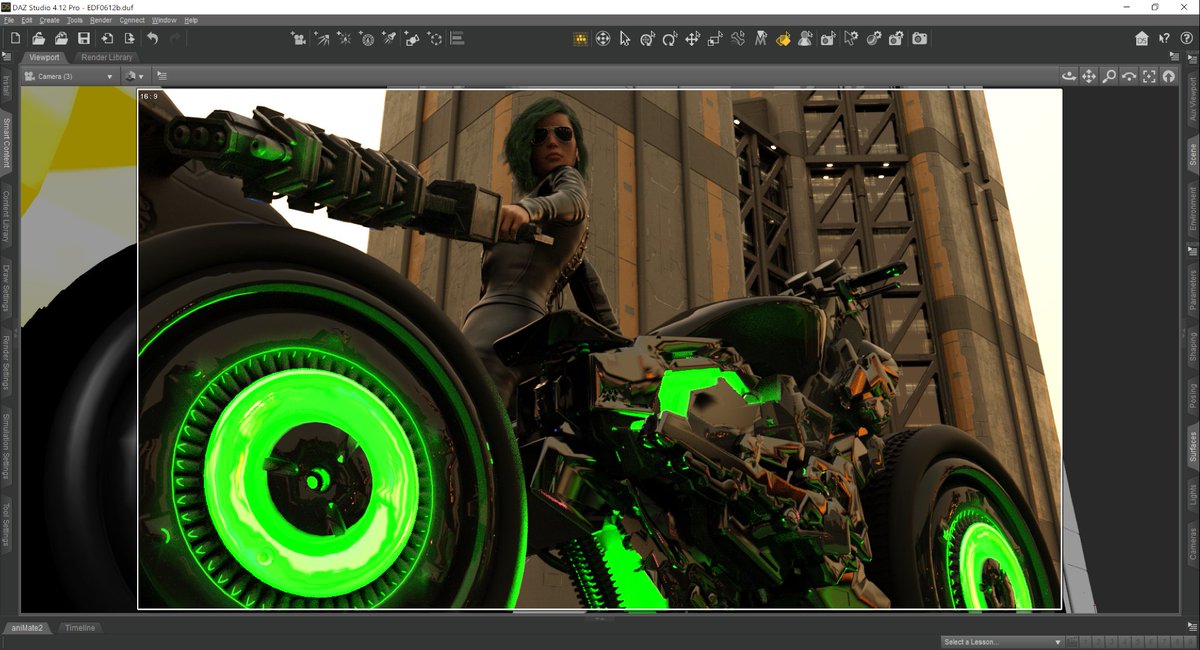
Task: Select the Node Selection arrow tool
Action: coord(625,38)
